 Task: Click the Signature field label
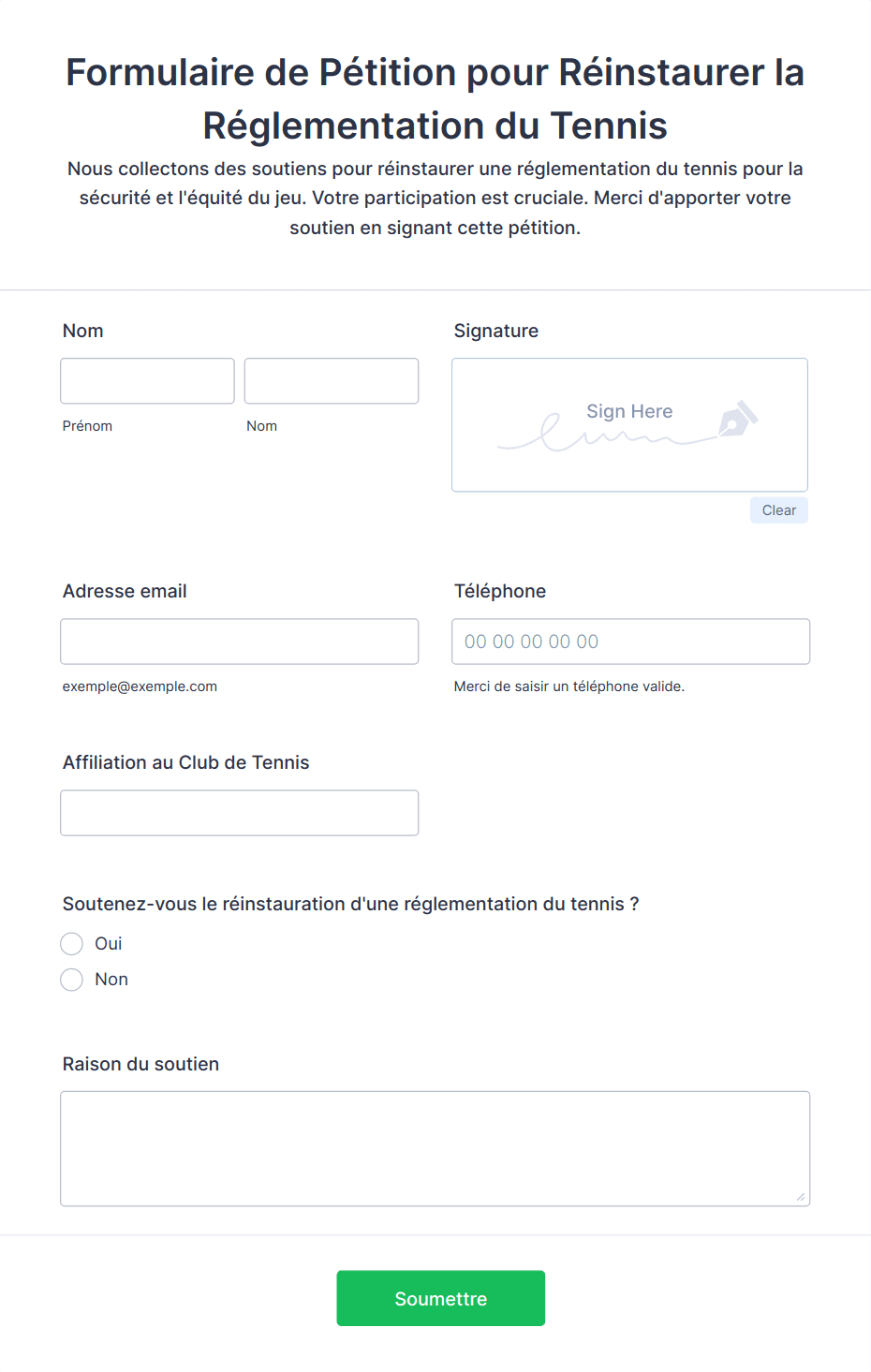[496, 331]
